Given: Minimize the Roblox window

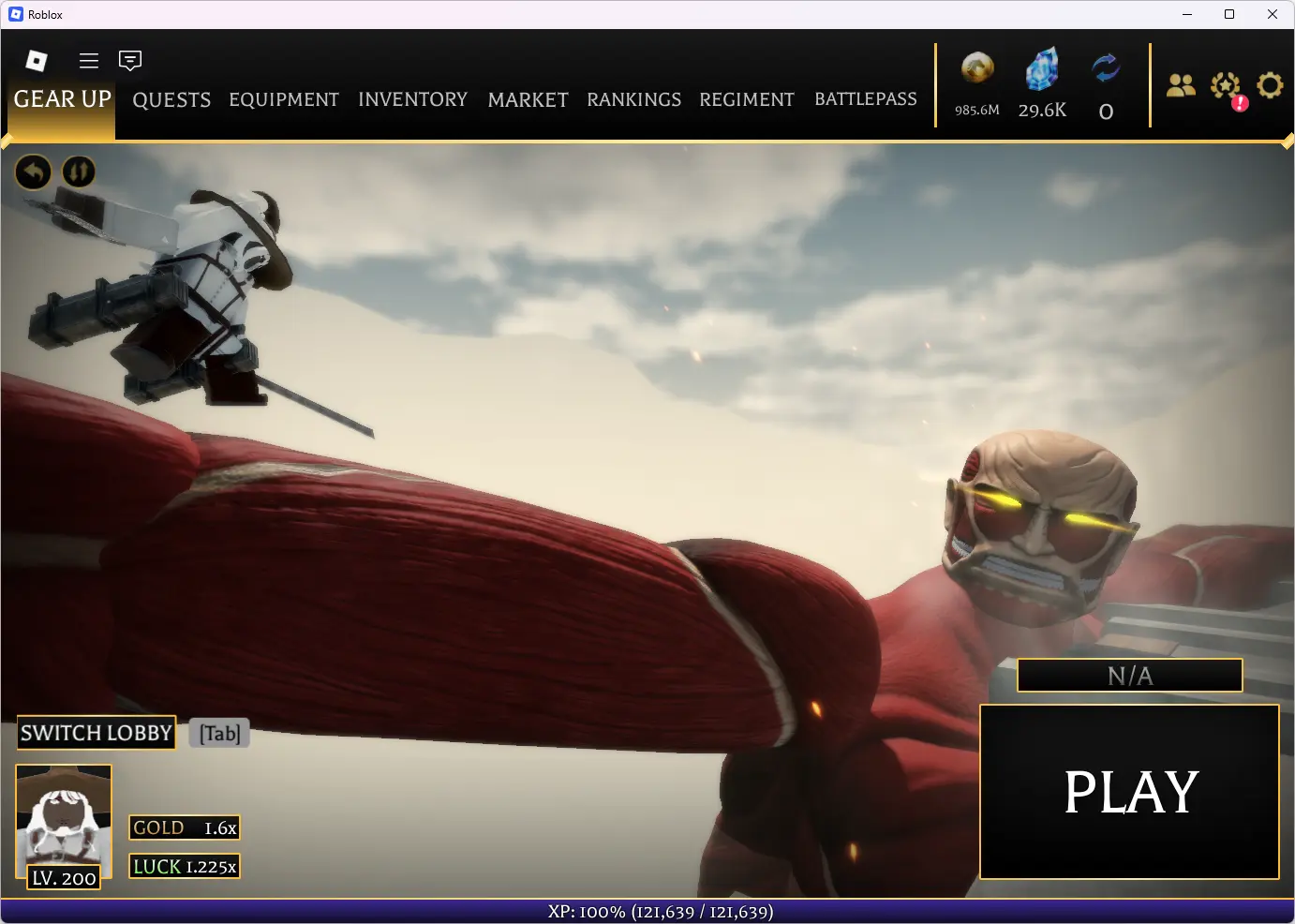Looking at the screenshot, I should click(x=1187, y=14).
